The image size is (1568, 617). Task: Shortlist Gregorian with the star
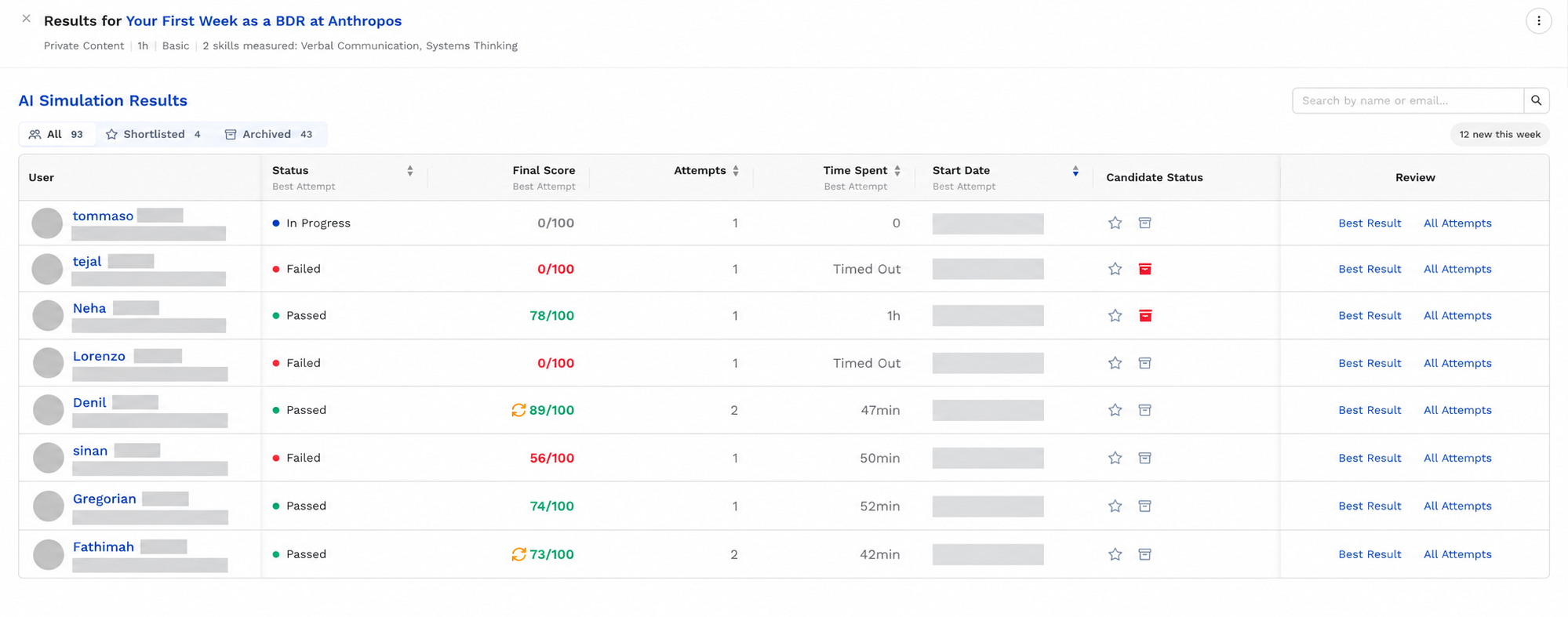click(1115, 506)
